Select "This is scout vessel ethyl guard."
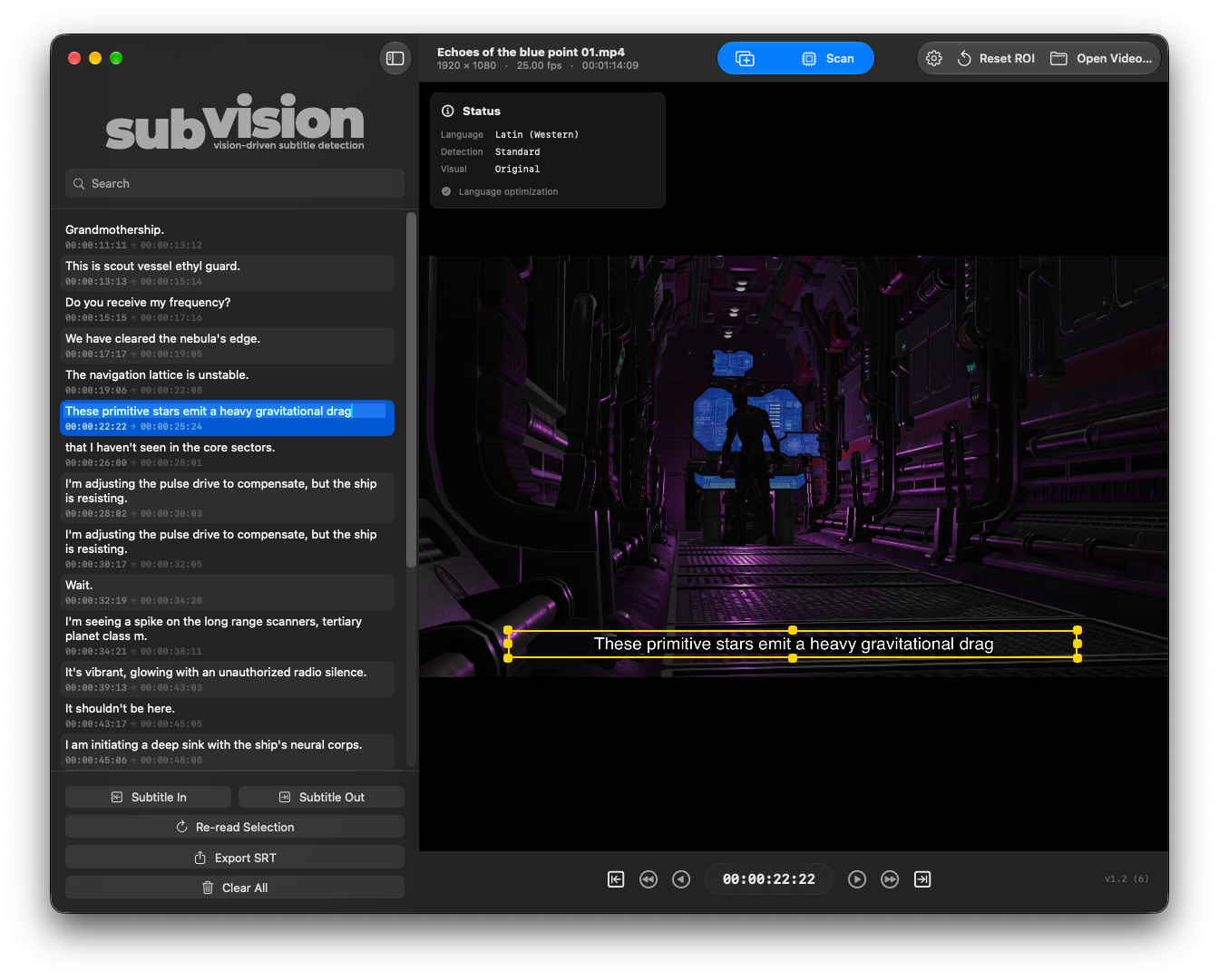The height and width of the screenshot is (980, 1219). click(227, 273)
